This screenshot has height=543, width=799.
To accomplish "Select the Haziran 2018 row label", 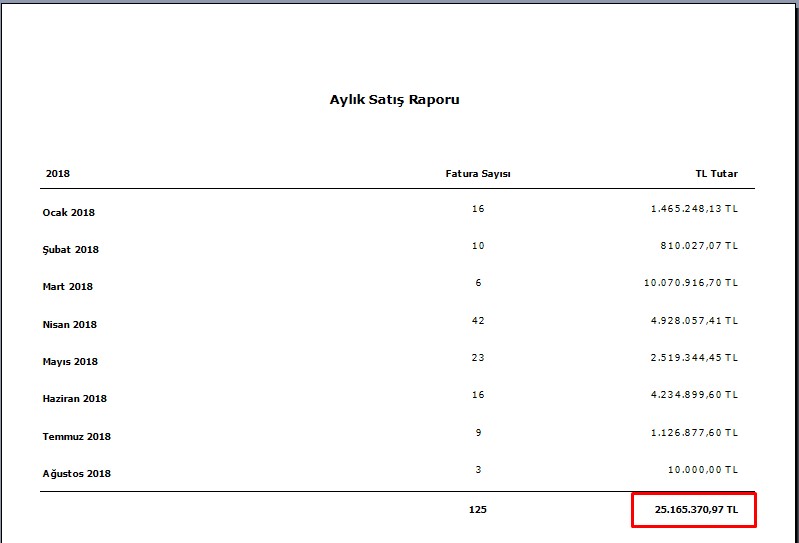I will point(74,399).
